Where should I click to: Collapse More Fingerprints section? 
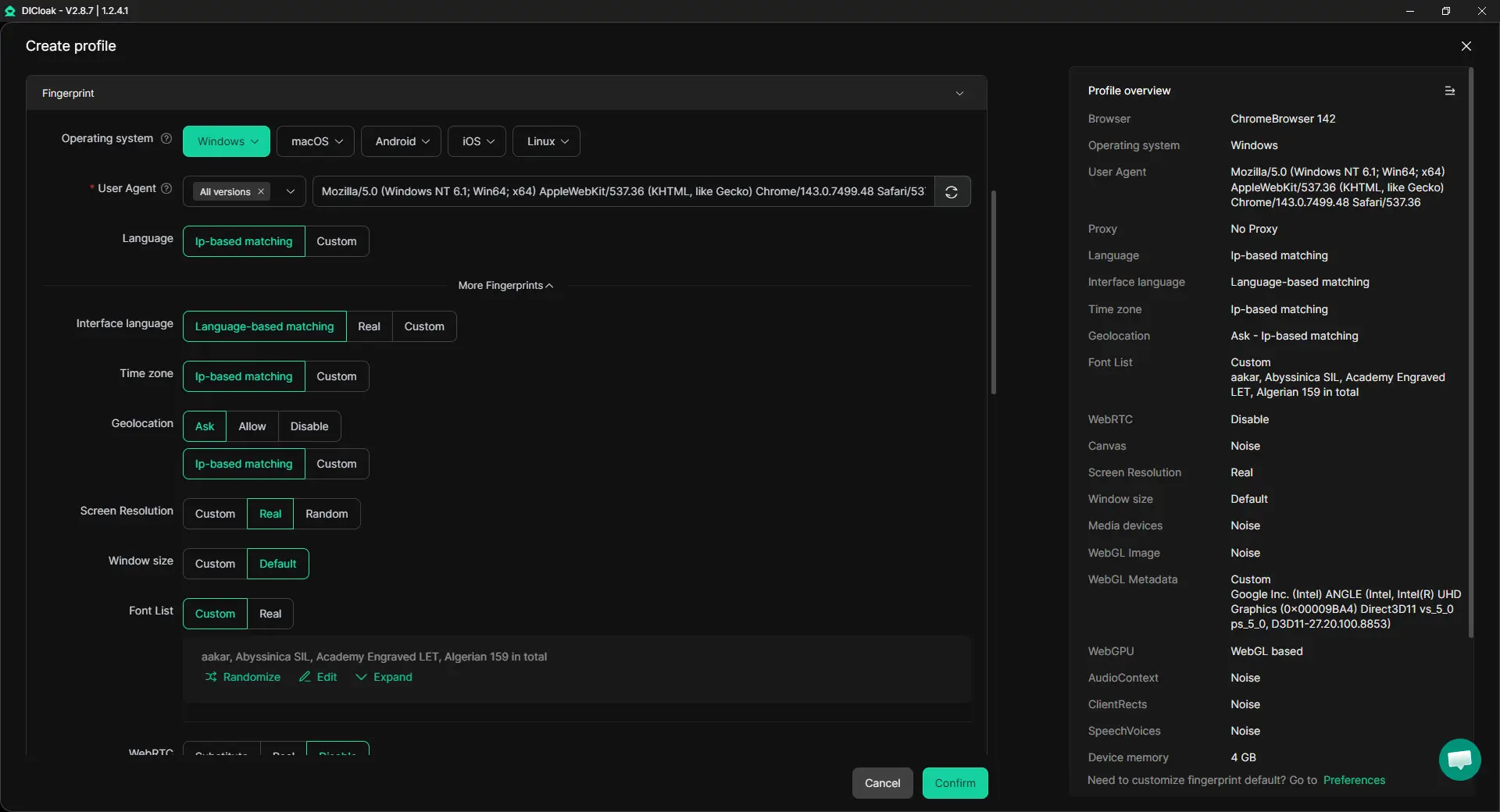pos(505,286)
